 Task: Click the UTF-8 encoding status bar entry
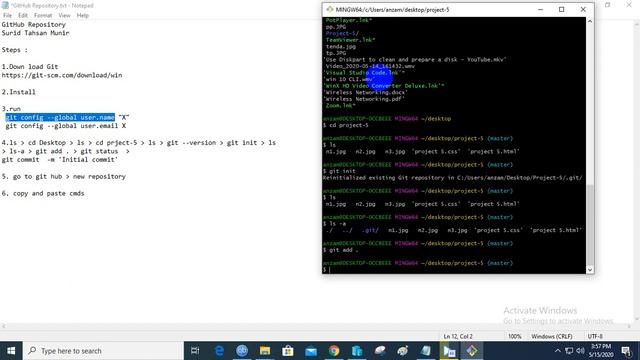coord(595,336)
